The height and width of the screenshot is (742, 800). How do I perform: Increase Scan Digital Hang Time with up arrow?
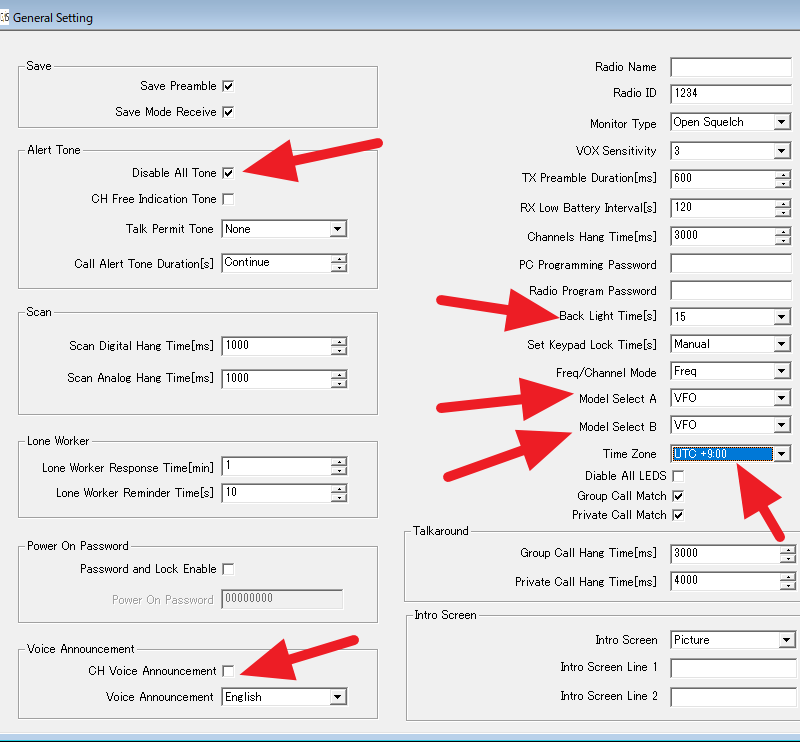339,342
